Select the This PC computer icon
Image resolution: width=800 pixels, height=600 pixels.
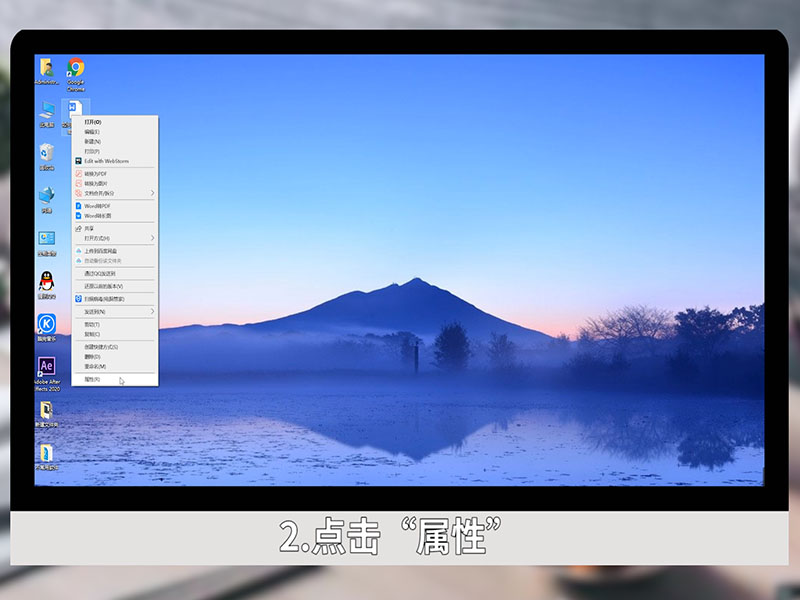point(46,109)
